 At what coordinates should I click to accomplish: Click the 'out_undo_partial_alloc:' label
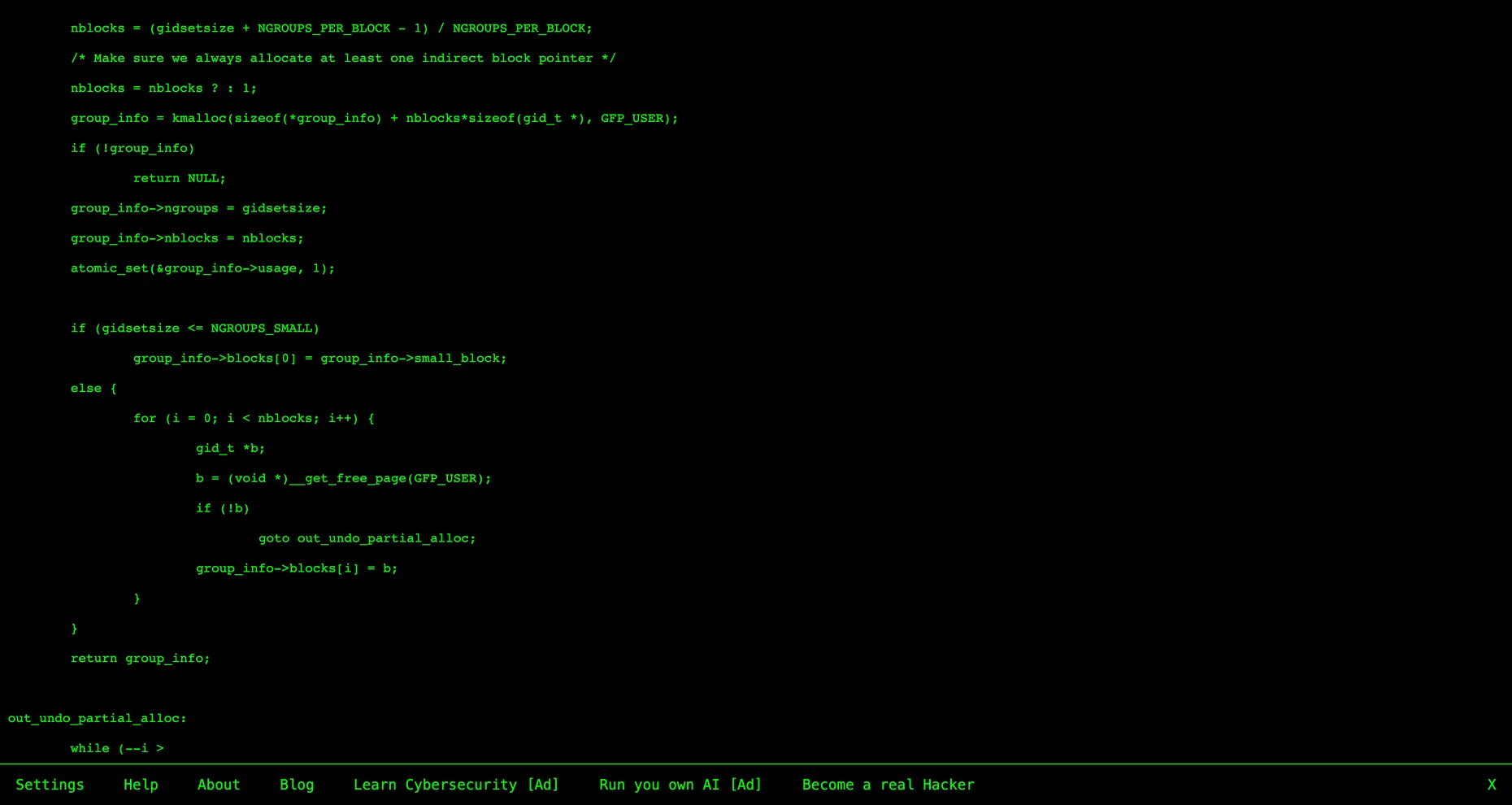coord(98,719)
